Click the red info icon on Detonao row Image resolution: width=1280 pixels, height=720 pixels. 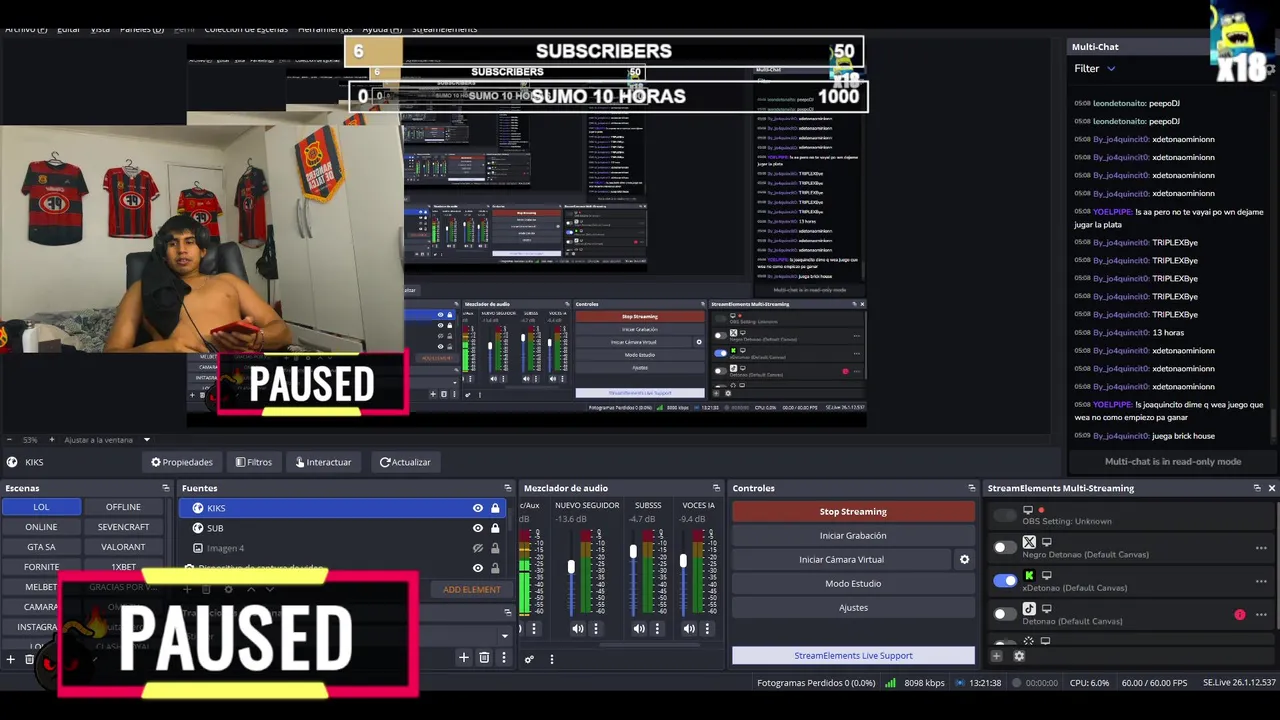tap(1240, 614)
